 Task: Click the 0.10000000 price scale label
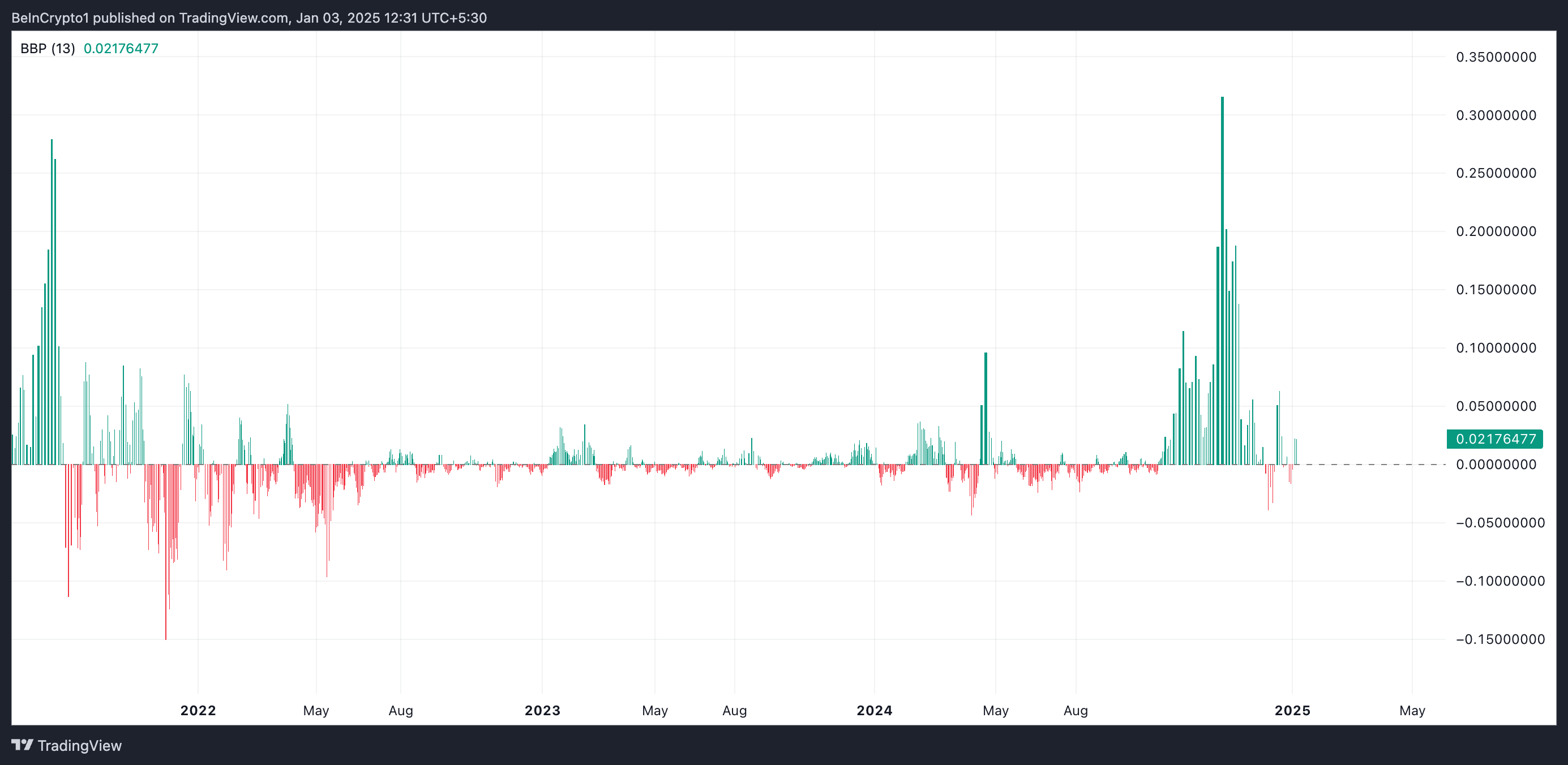(x=1496, y=348)
